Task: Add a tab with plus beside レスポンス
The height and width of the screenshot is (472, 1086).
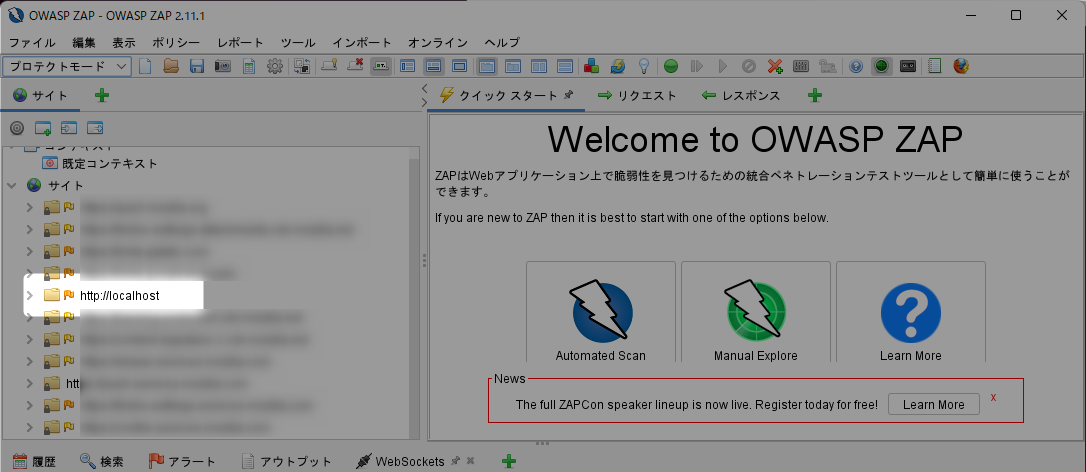Action: pyautogui.click(x=814, y=96)
